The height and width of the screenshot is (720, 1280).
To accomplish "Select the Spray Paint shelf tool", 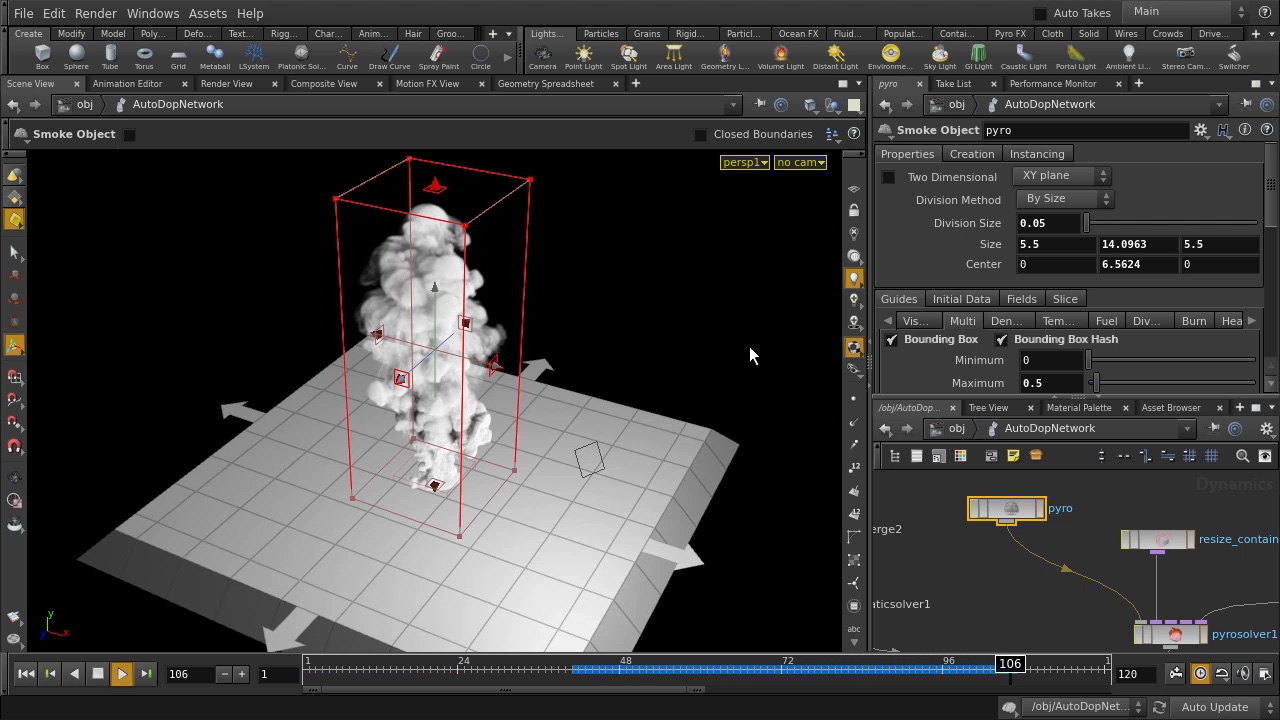I will (438, 57).
